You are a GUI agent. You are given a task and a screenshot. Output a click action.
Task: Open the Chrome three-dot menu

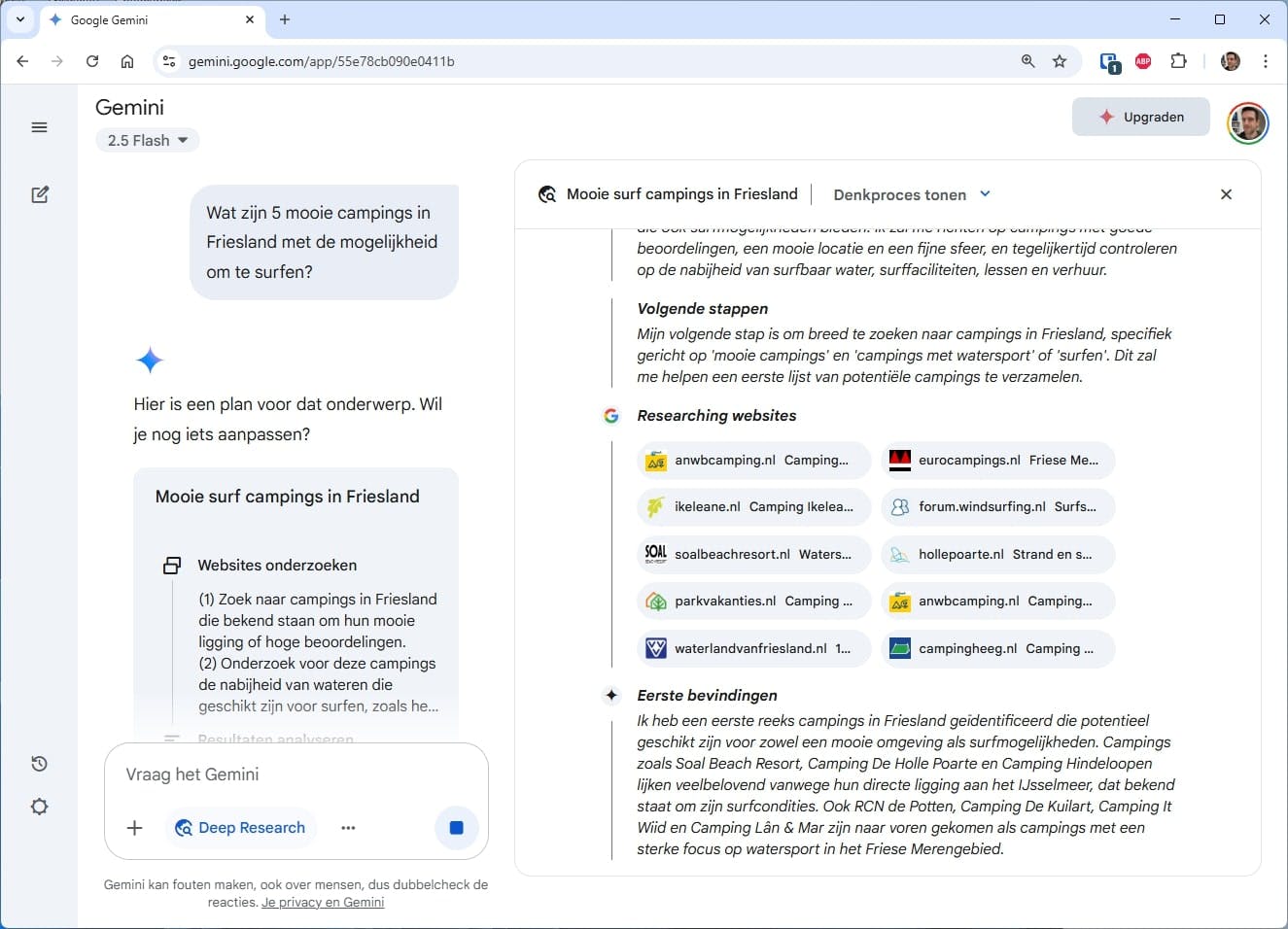point(1265,61)
